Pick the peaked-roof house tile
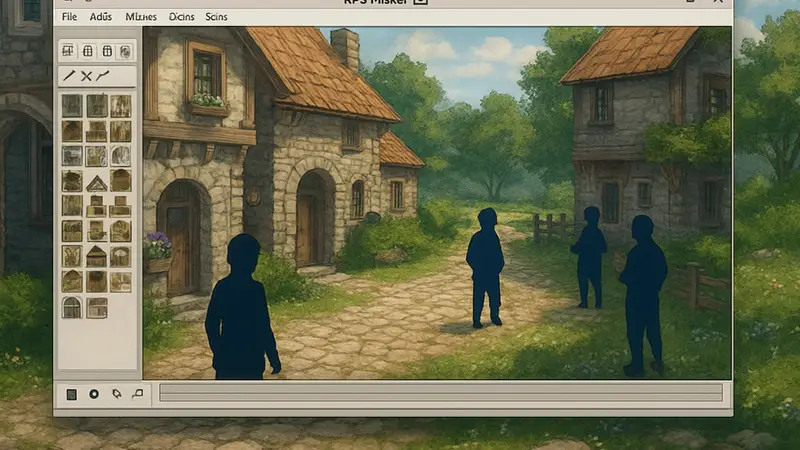 (96, 257)
